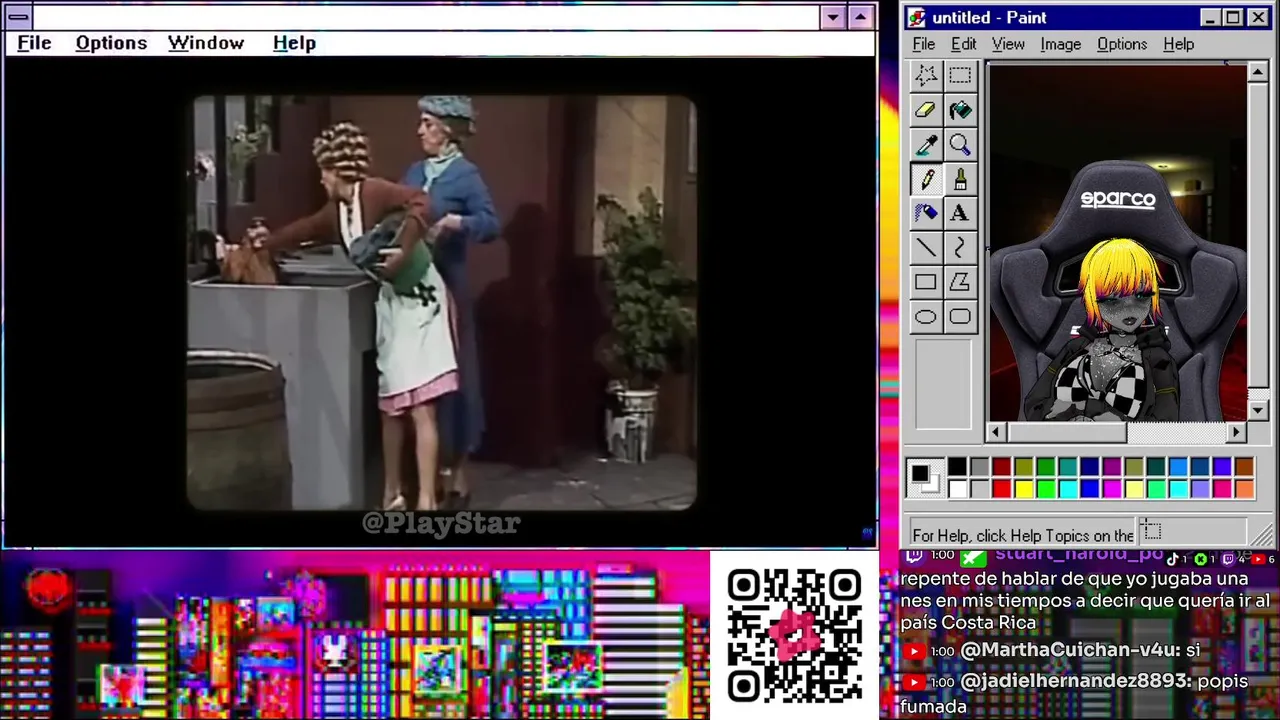The width and height of the screenshot is (1280, 720).
Task: Select the Brush tool in Paint
Action: pyautogui.click(x=960, y=179)
